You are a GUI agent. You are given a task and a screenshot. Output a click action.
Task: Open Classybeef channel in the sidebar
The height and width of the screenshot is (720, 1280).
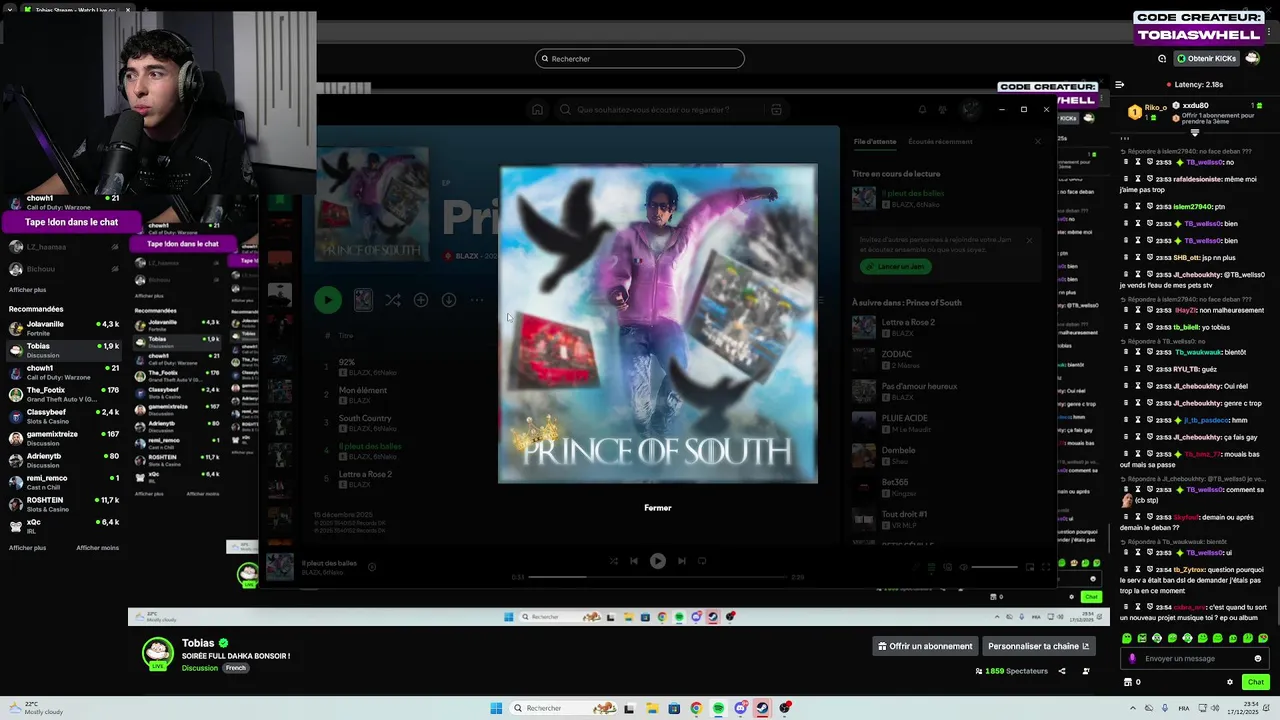pyautogui.click(x=64, y=416)
